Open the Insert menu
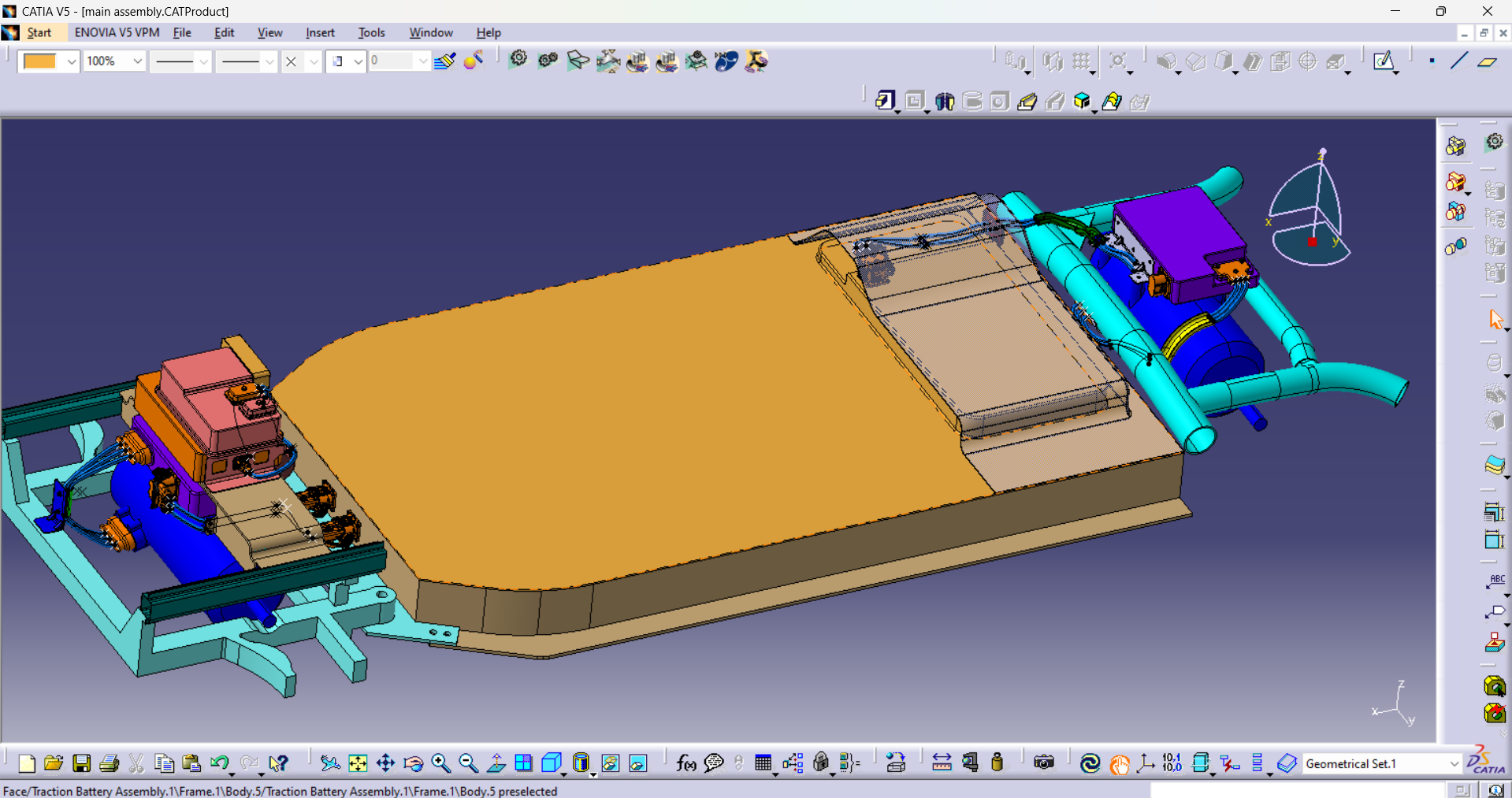The height and width of the screenshot is (798, 1512). tap(320, 33)
